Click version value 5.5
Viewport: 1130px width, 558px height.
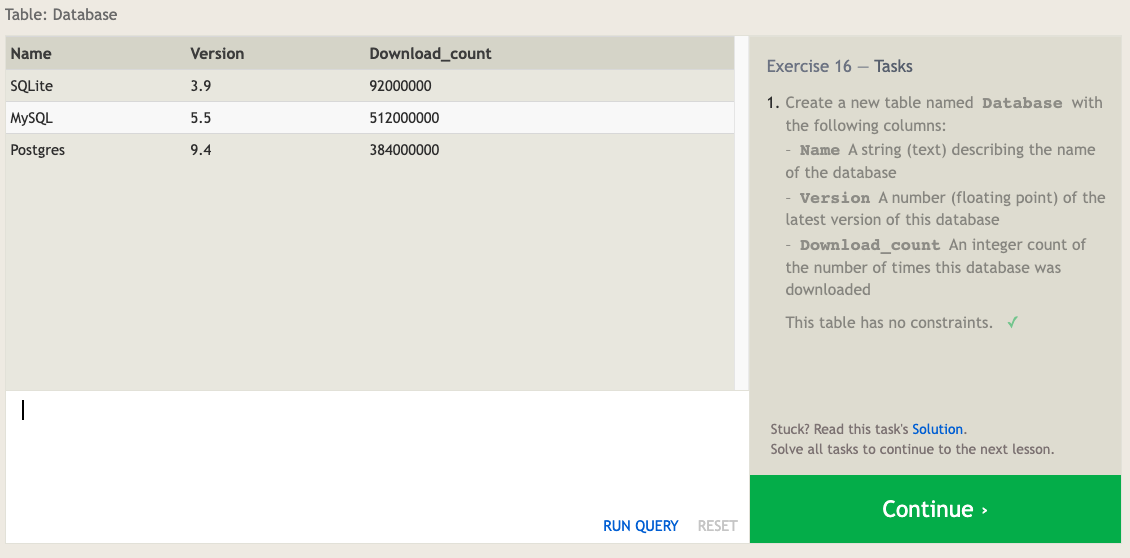pyautogui.click(x=200, y=118)
